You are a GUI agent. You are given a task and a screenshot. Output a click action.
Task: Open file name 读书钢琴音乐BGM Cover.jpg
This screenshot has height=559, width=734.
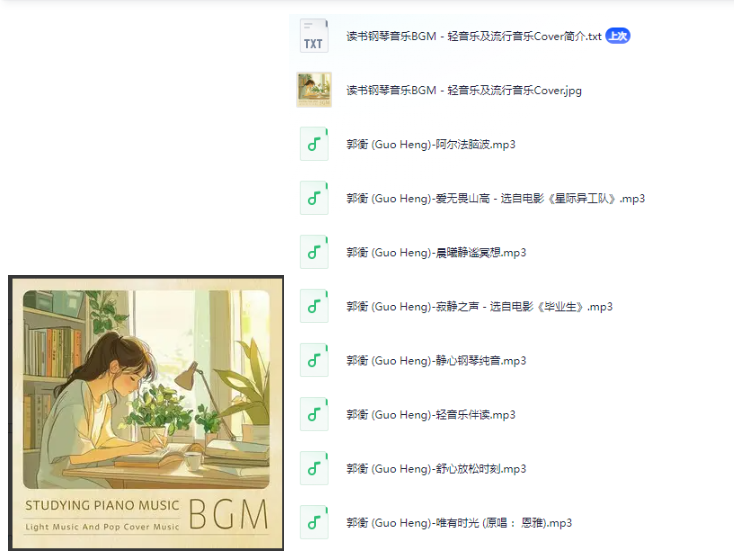pos(464,90)
